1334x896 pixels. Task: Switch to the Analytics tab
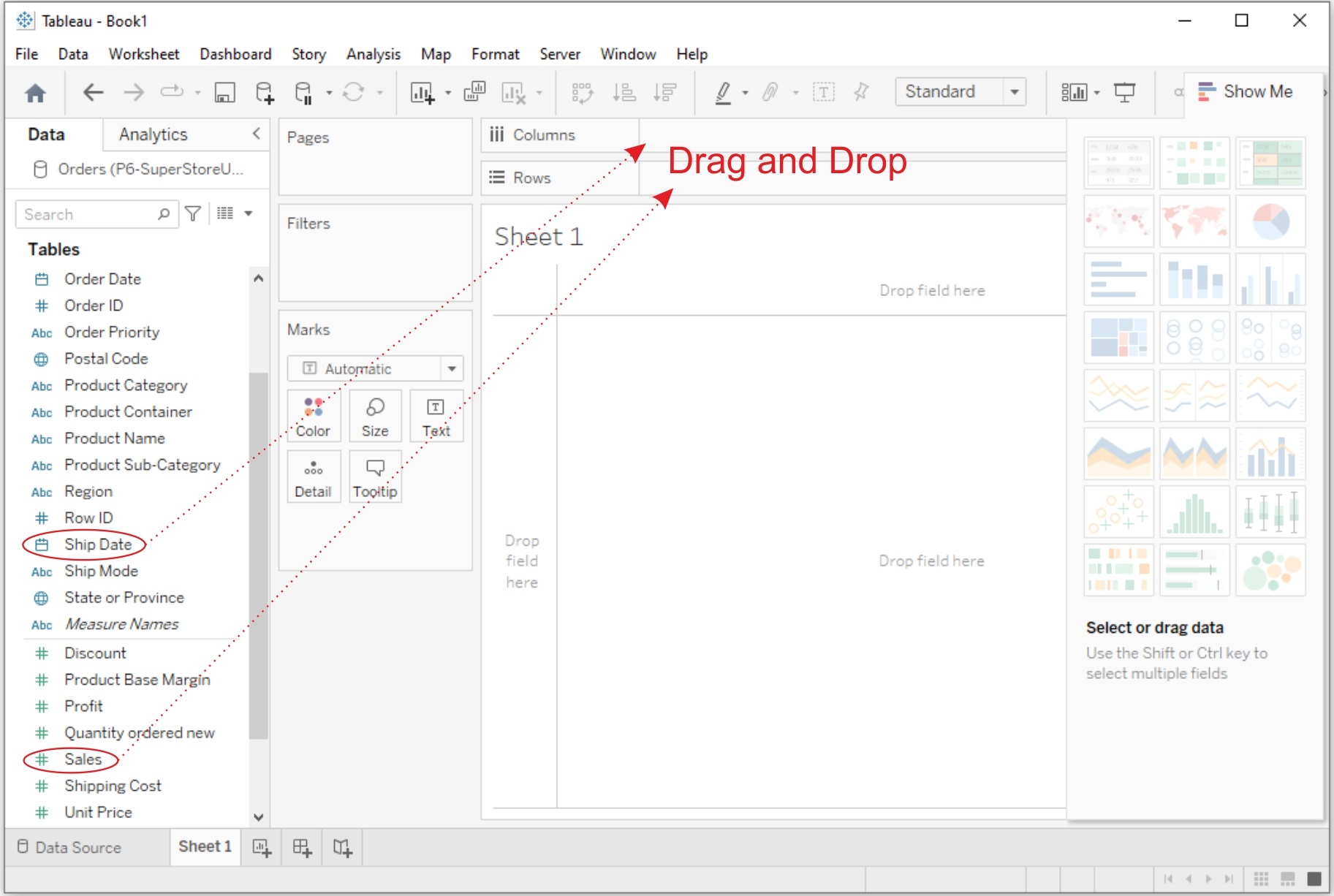click(x=154, y=134)
